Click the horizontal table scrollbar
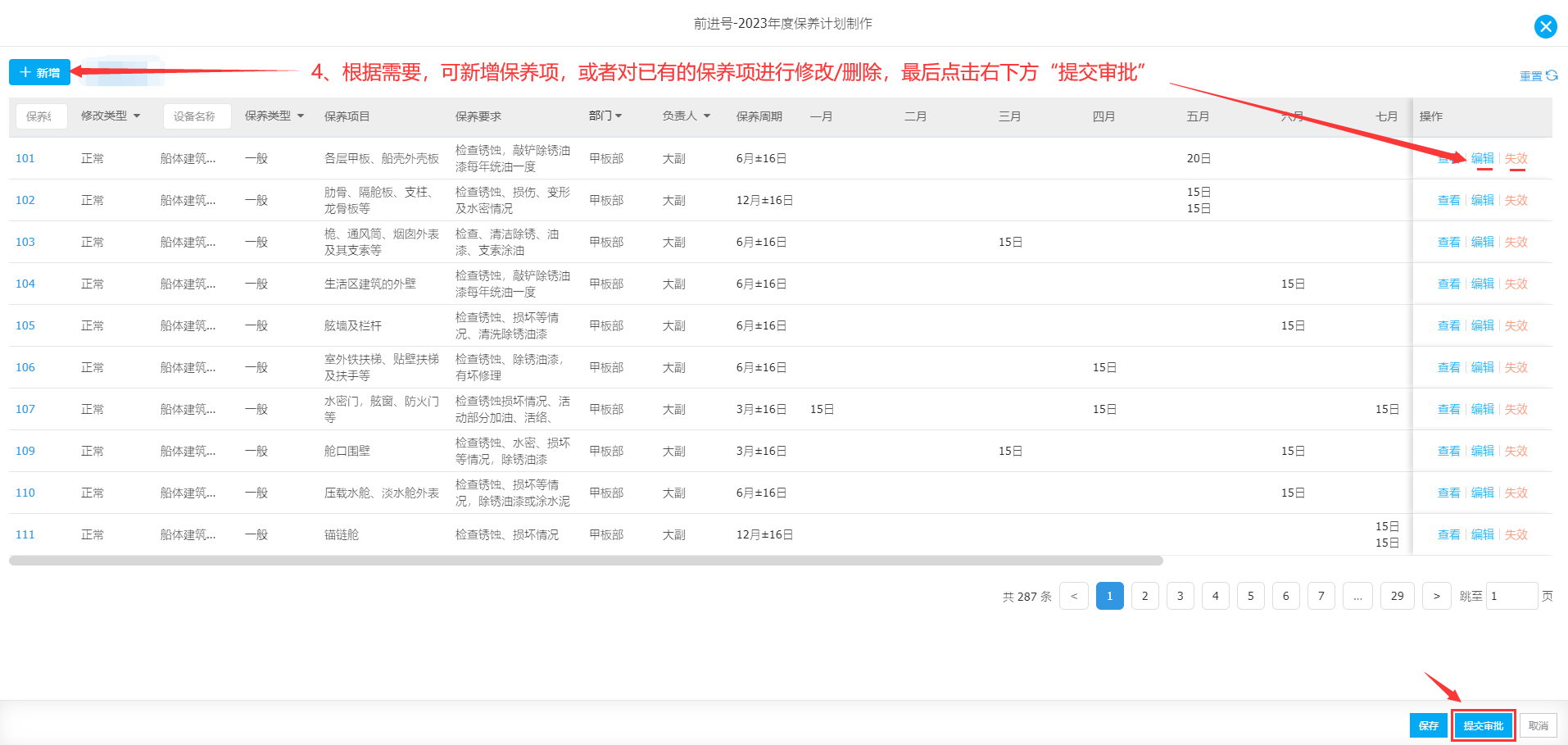This screenshot has width=1568, height=745. tap(586, 561)
